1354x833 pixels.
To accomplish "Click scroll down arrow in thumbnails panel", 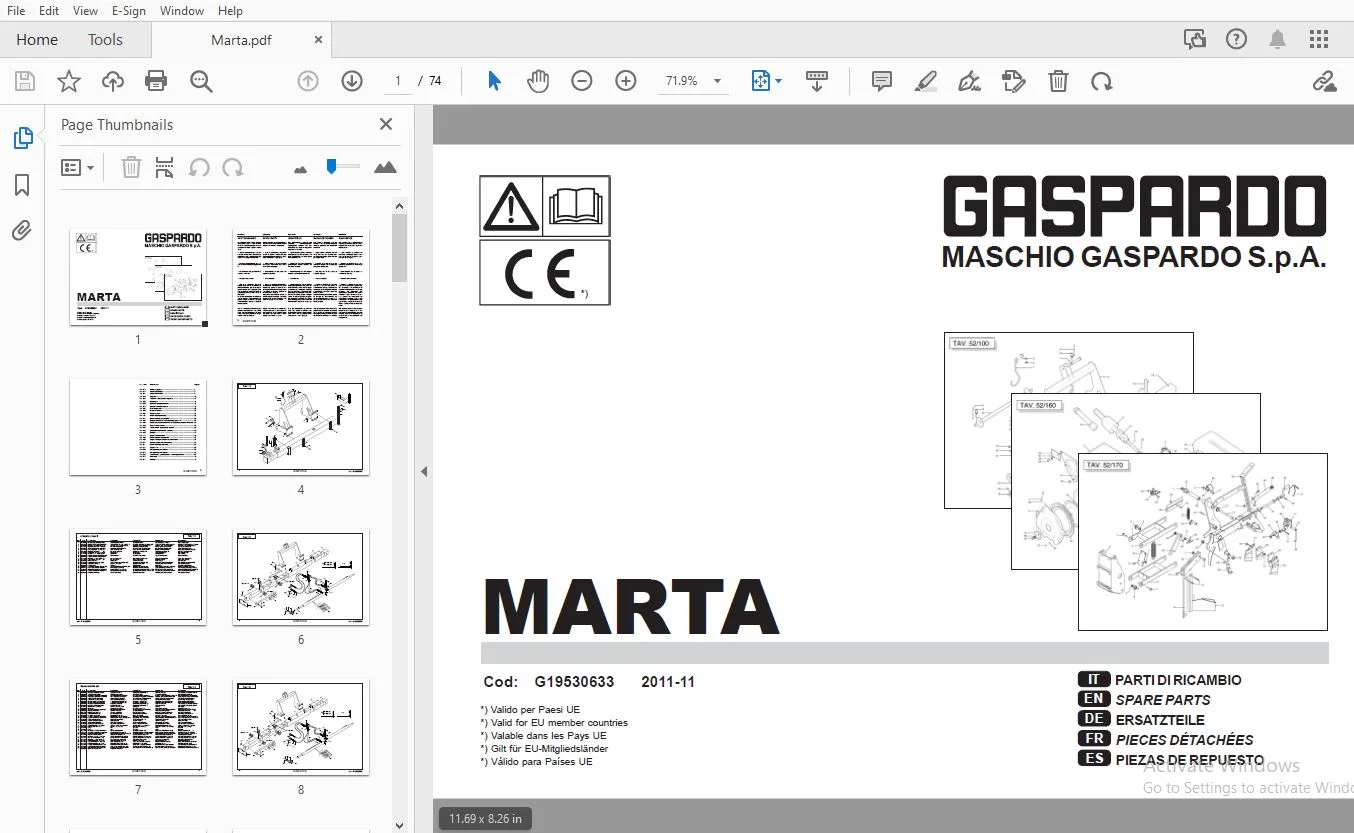I will [399, 825].
